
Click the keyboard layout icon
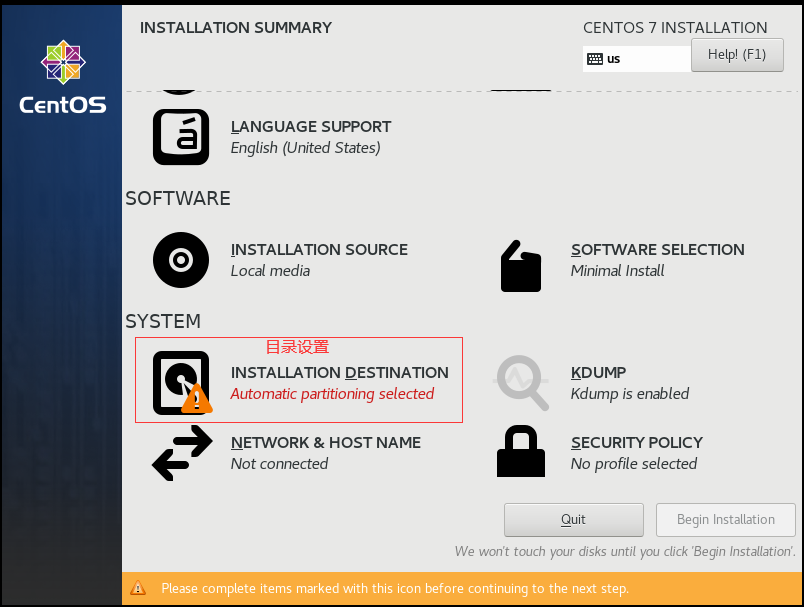pos(595,59)
